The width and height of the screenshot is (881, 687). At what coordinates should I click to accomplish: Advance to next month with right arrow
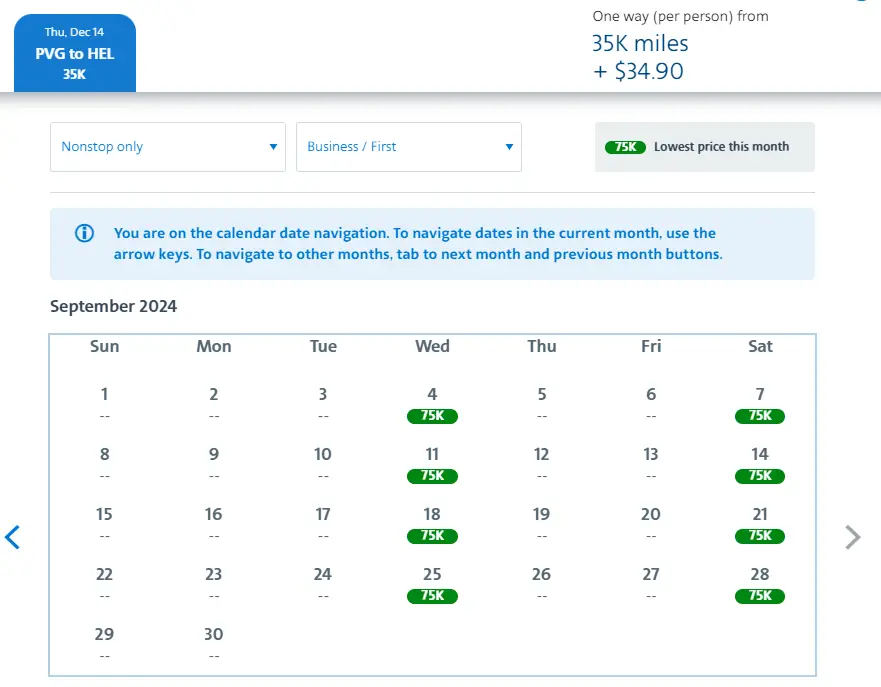pyautogui.click(x=852, y=537)
